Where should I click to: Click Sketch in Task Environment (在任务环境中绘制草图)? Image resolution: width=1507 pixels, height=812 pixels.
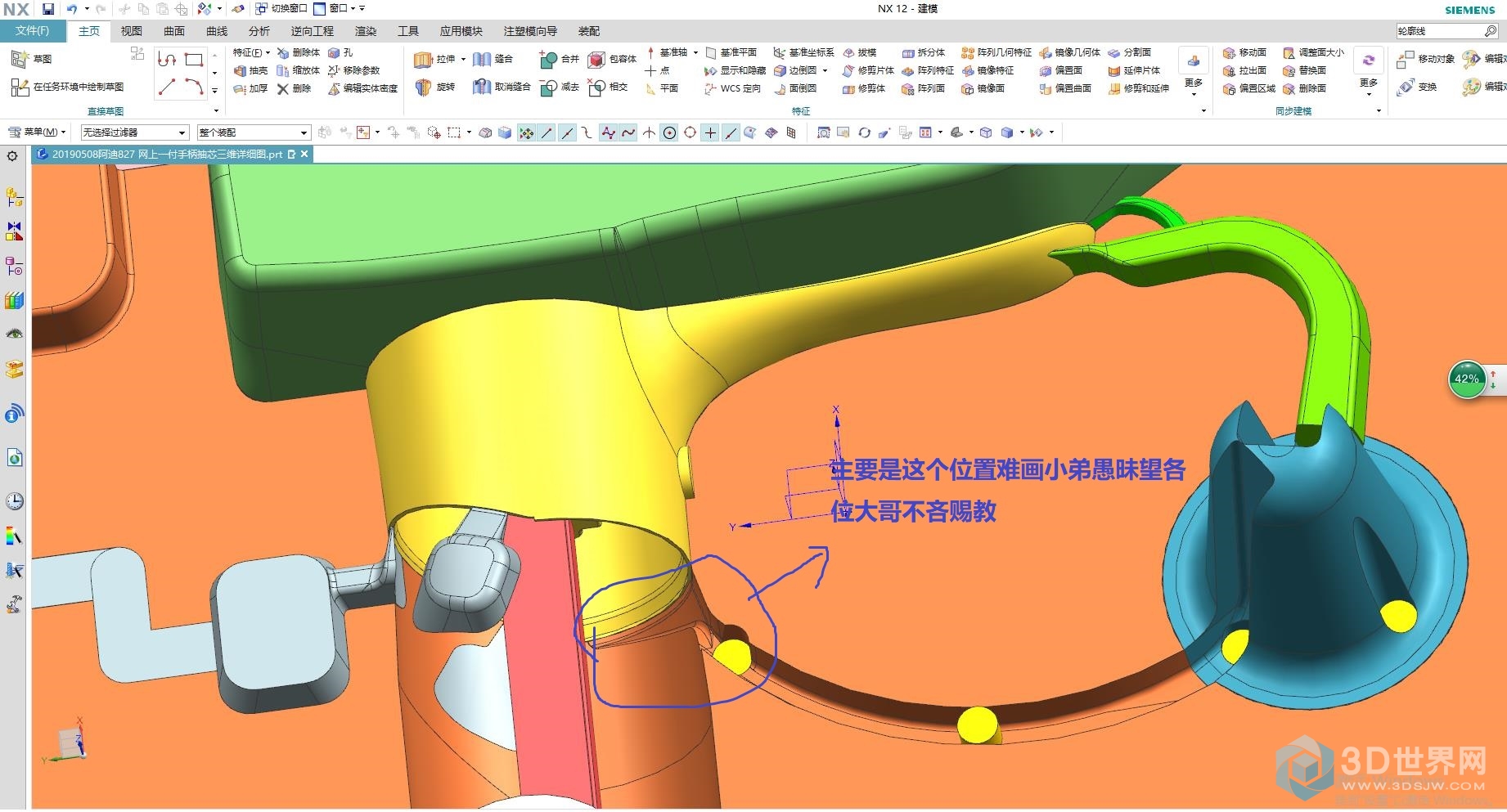click(x=67, y=87)
